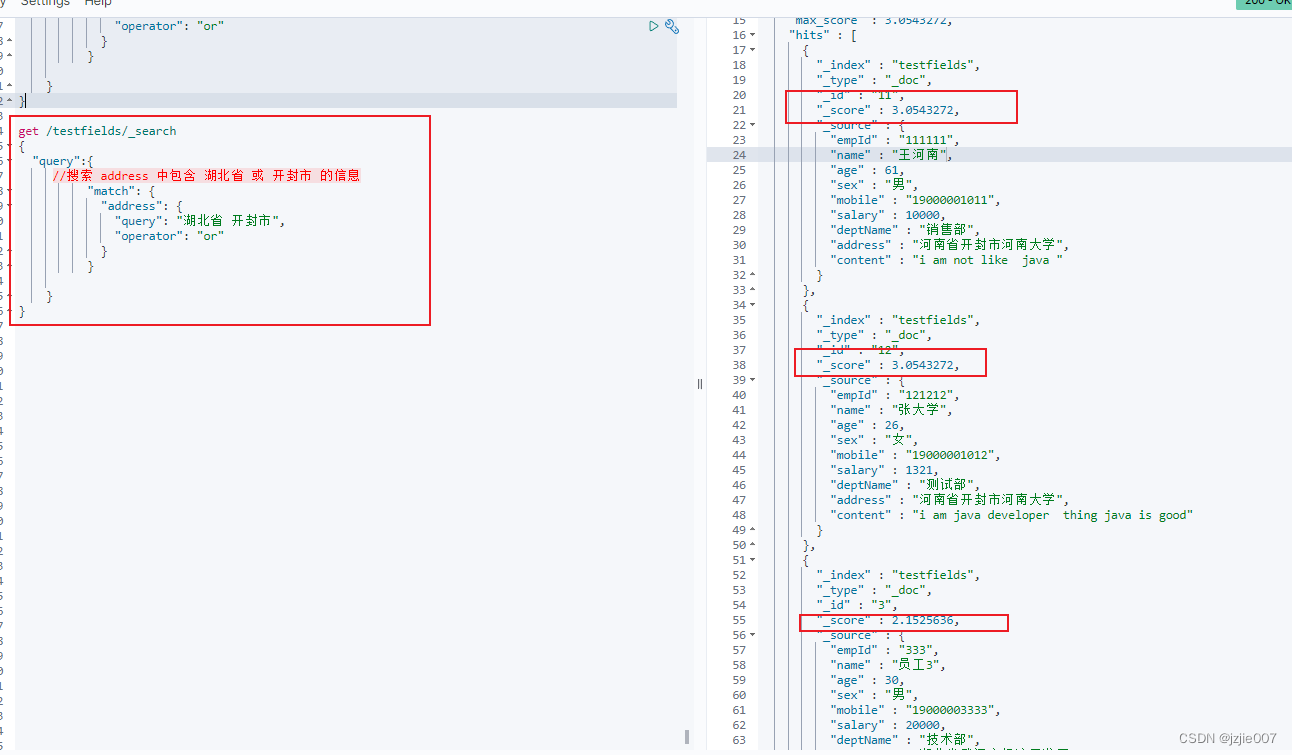The height and width of the screenshot is (755, 1292).
Task: Click the "name" : "张大学" line
Action: [893, 410]
